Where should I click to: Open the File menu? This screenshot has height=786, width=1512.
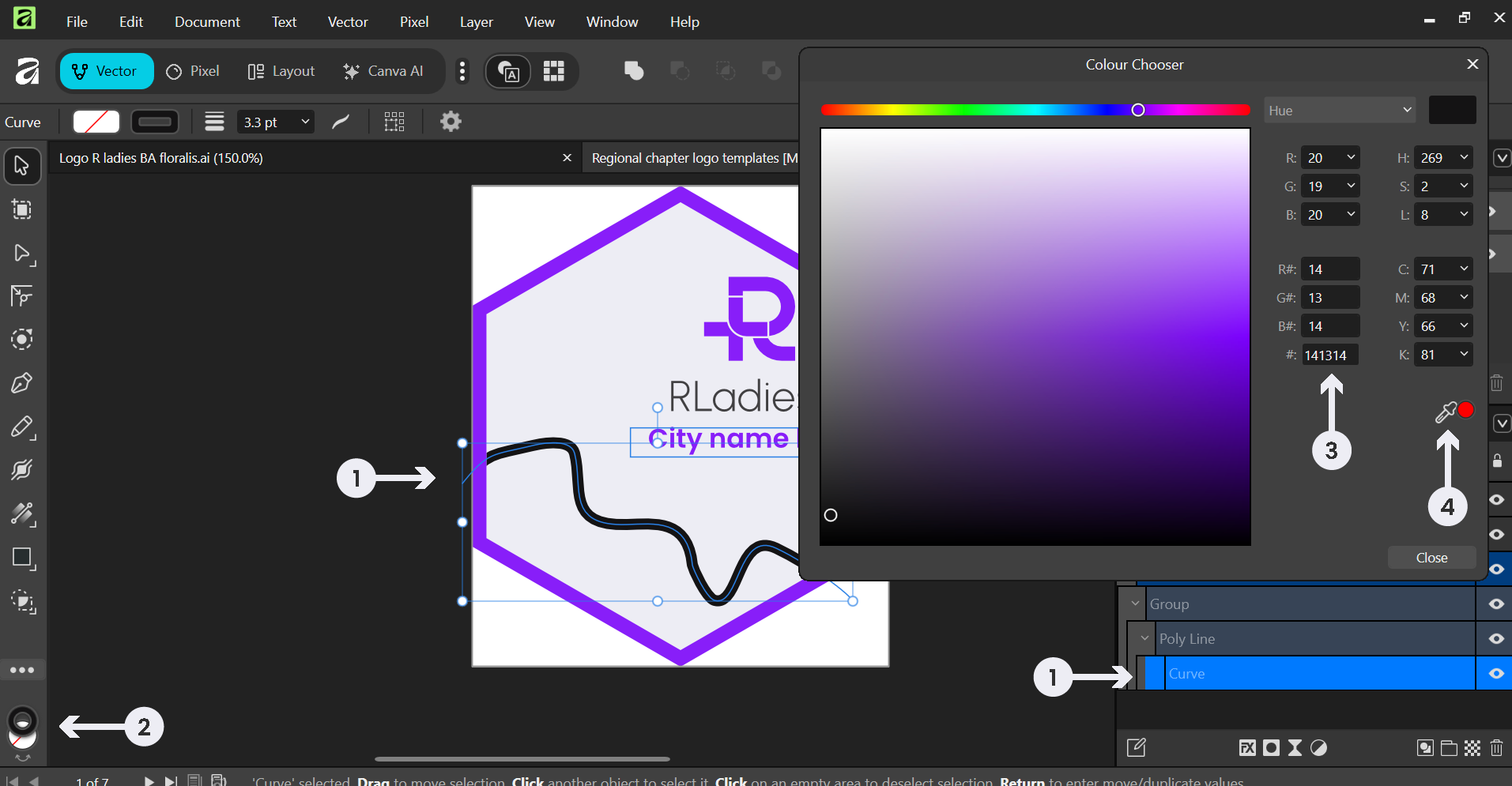pos(77,22)
